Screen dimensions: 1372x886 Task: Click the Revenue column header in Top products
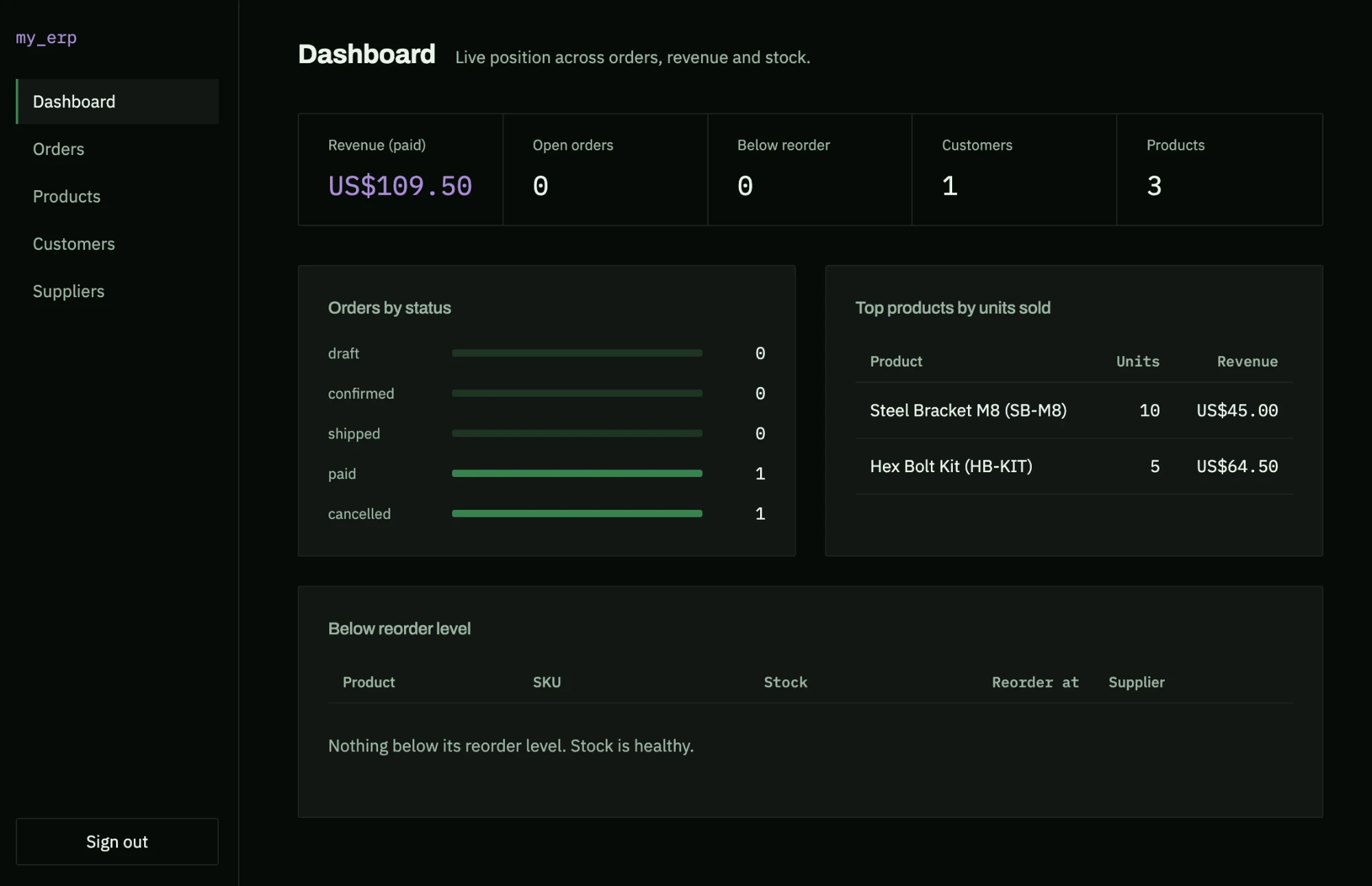[x=1247, y=361]
